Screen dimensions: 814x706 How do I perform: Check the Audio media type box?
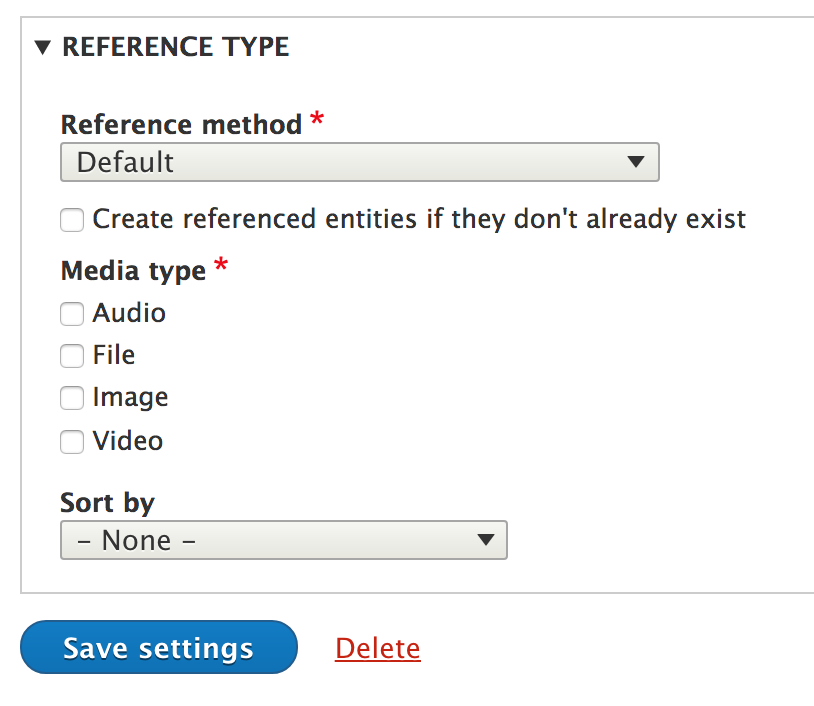click(x=72, y=314)
